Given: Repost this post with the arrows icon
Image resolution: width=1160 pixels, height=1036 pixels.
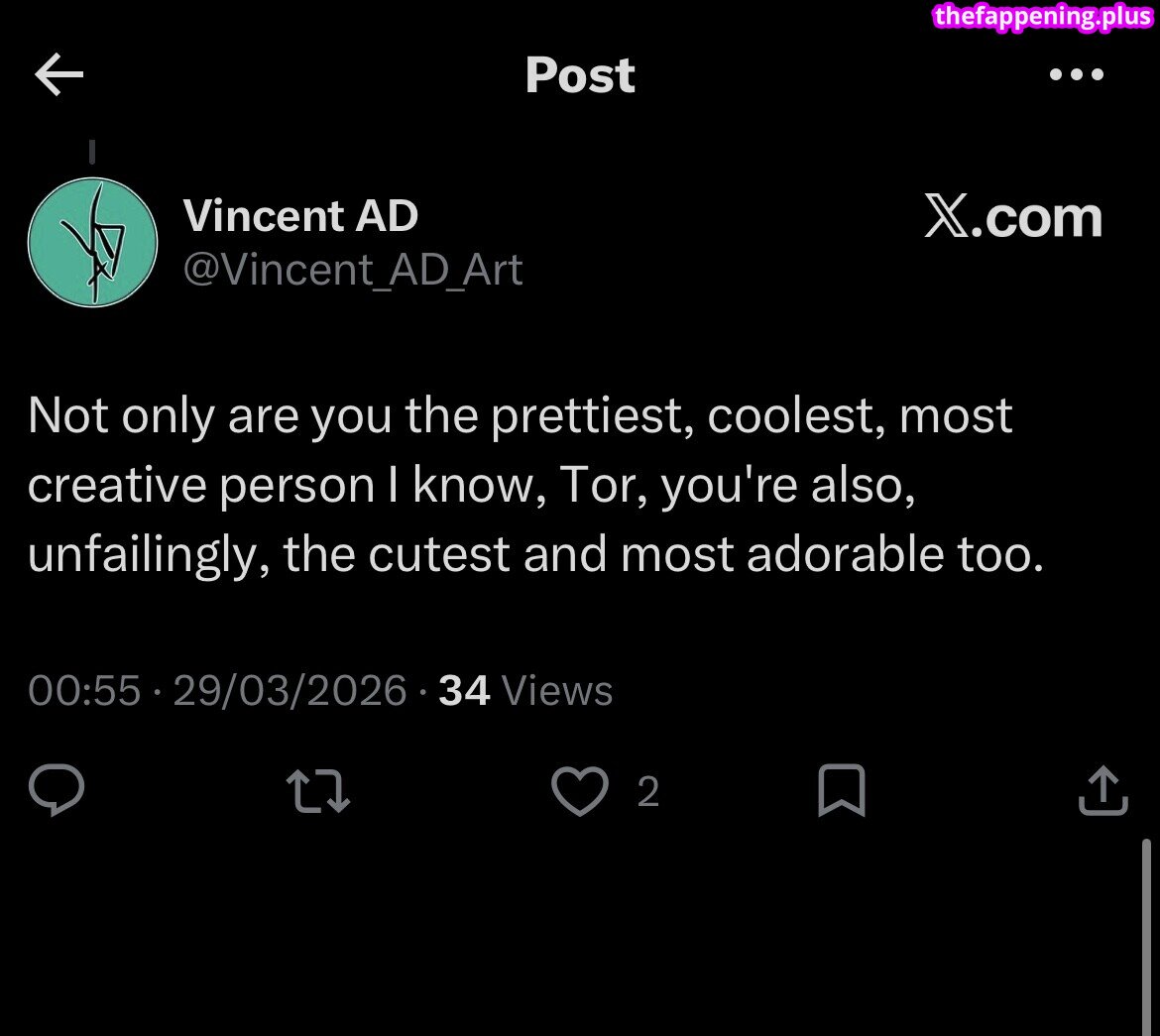Looking at the screenshot, I should (317, 792).
